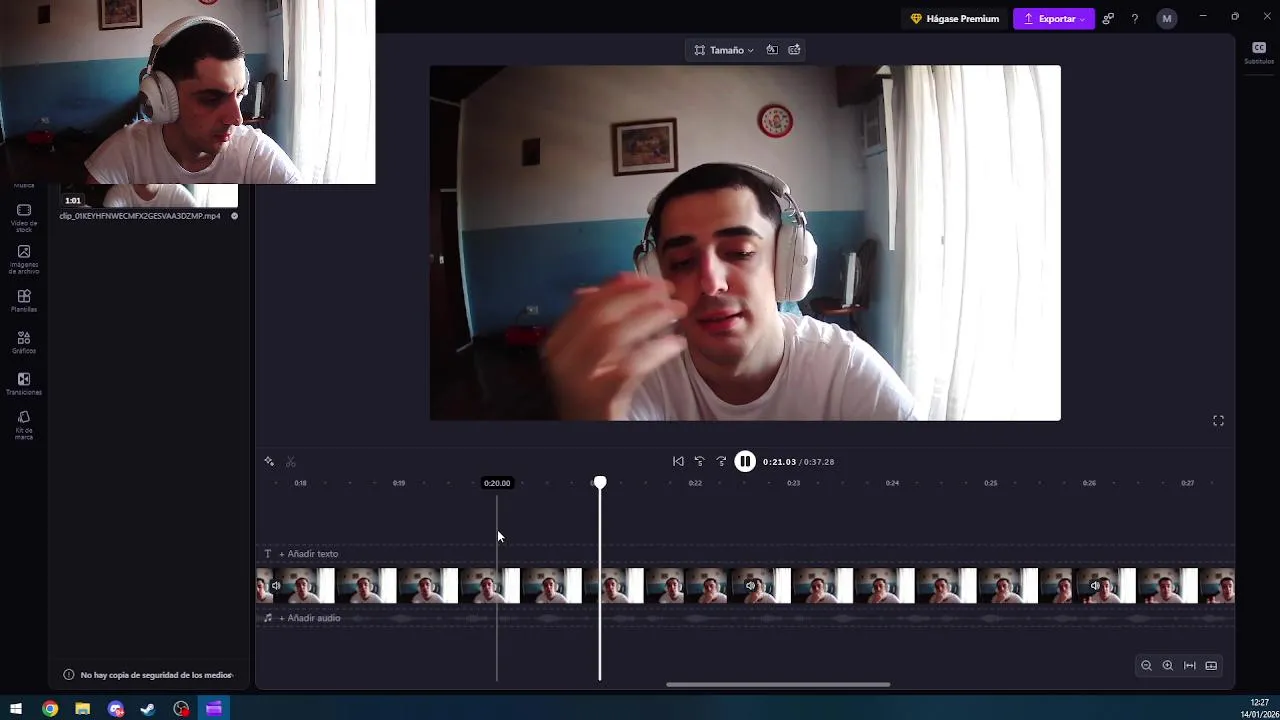Enter fullscreen preview mode
The height and width of the screenshot is (720, 1280).
click(x=1218, y=421)
